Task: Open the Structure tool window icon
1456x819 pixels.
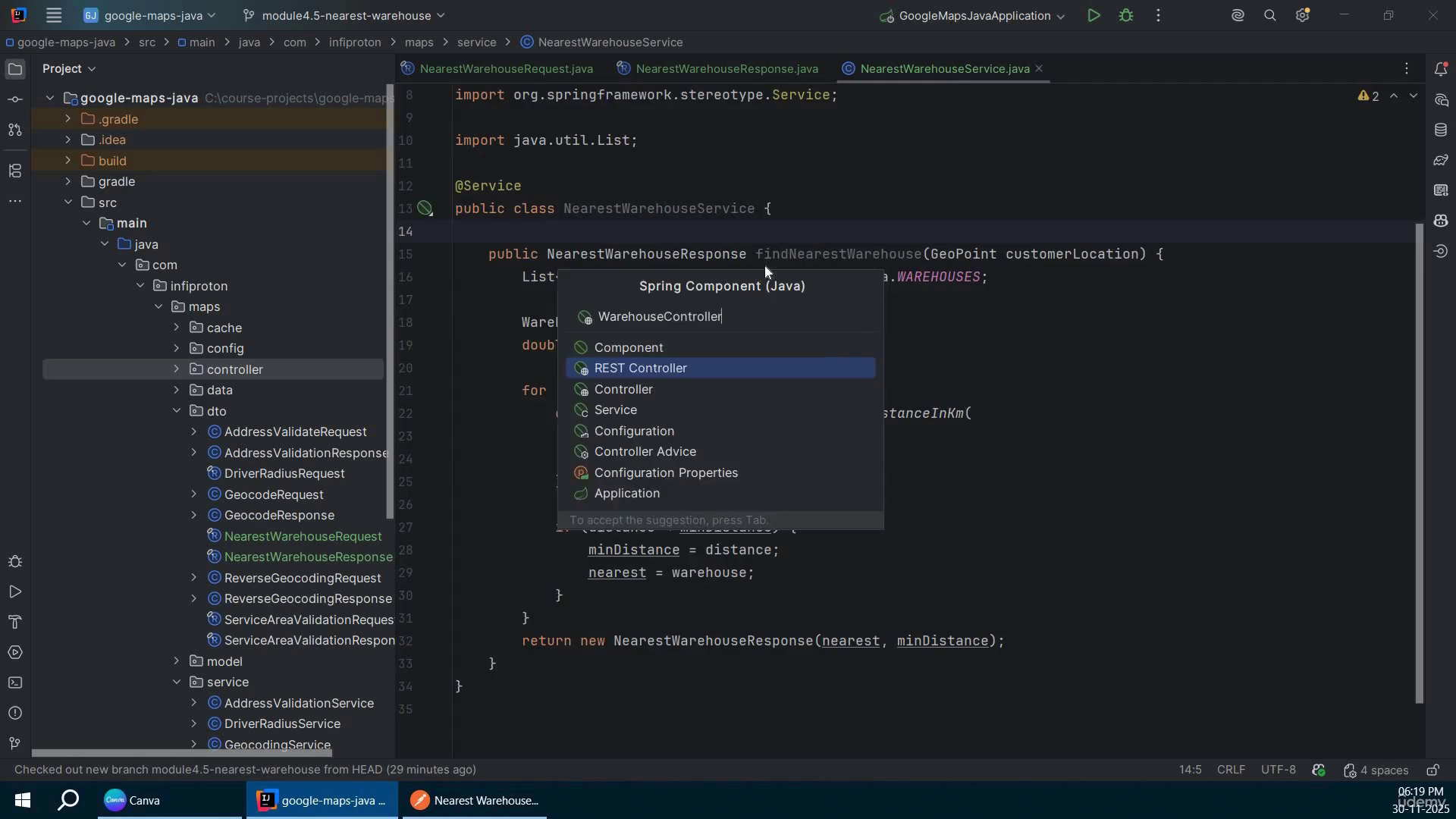Action: pyautogui.click(x=15, y=171)
